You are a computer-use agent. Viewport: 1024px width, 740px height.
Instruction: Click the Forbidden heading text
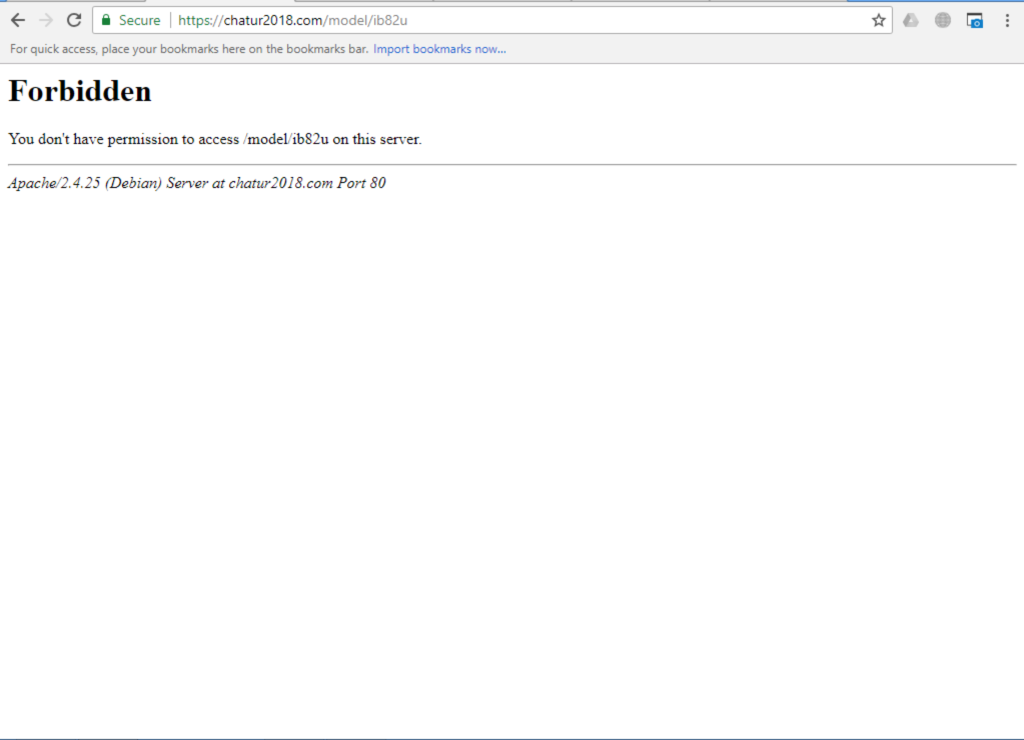click(x=80, y=91)
